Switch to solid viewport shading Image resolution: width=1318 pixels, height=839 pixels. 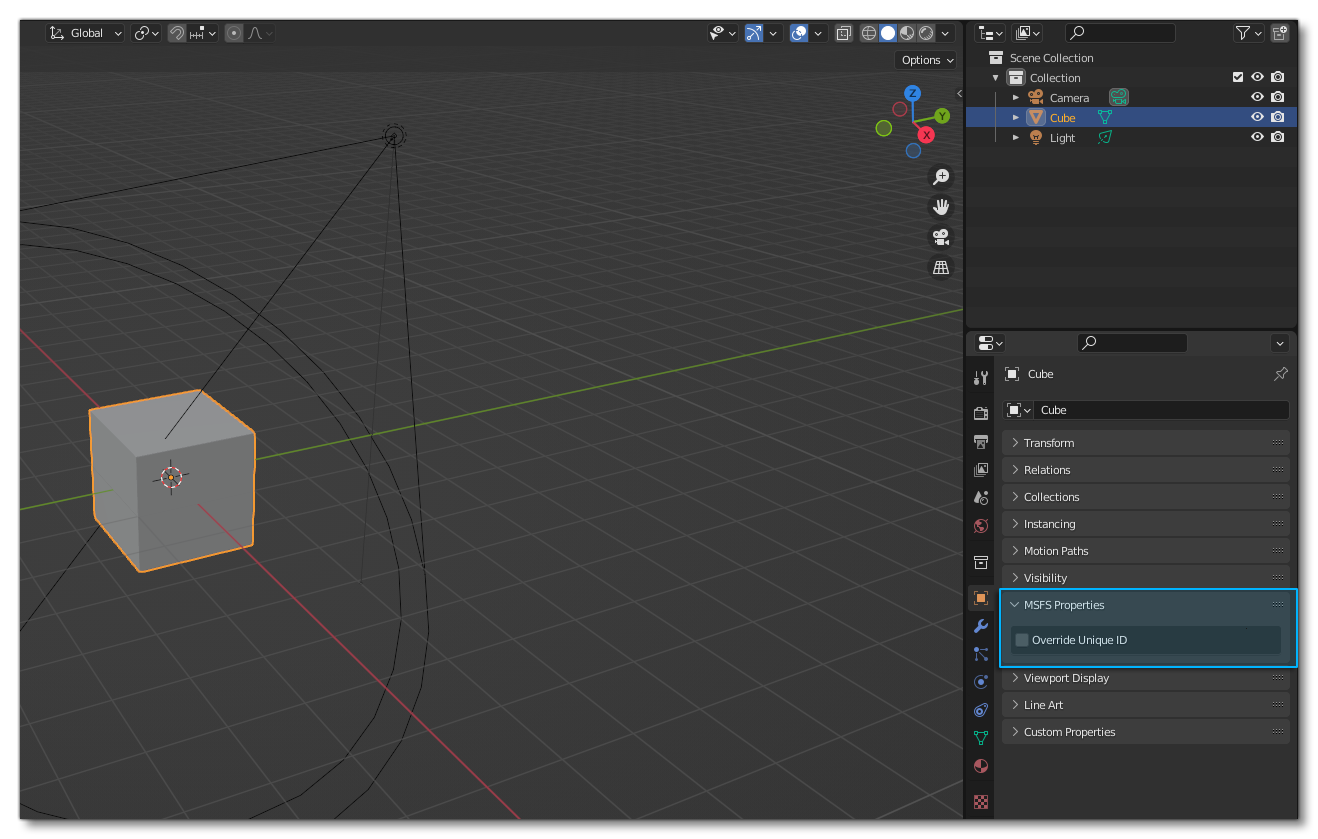click(887, 33)
